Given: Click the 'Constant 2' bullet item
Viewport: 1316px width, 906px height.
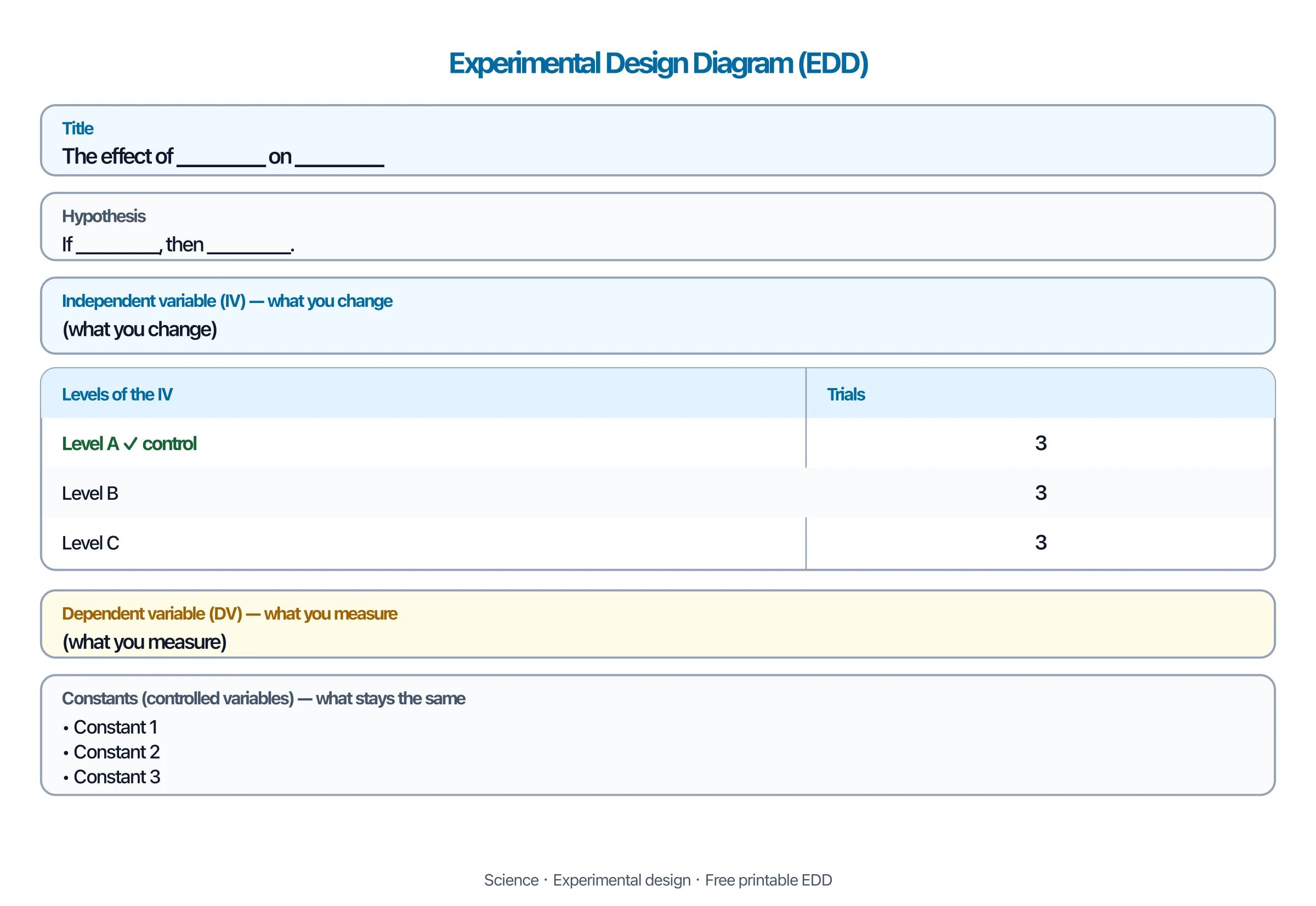Looking at the screenshot, I should [x=111, y=752].
